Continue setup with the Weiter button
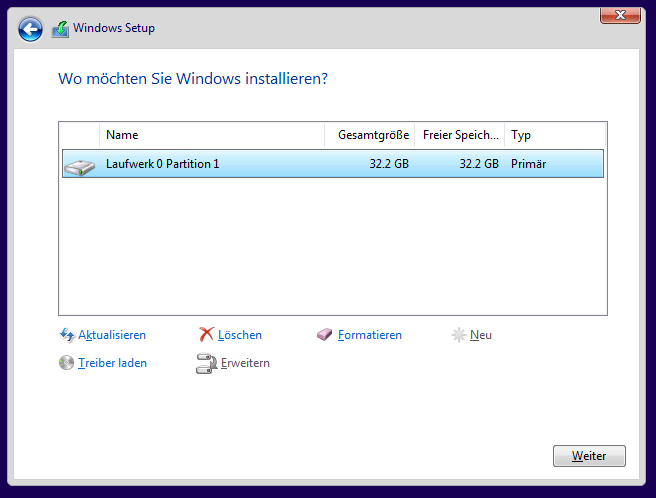 coord(589,456)
